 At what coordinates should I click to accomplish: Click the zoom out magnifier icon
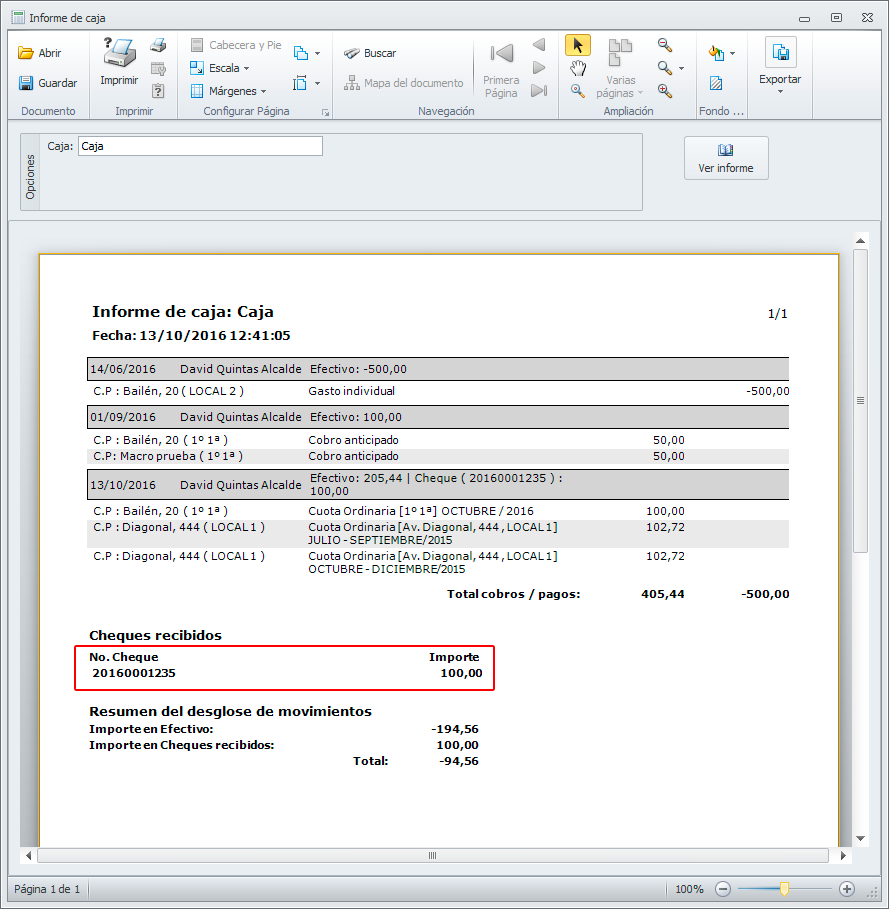click(x=664, y=45)
